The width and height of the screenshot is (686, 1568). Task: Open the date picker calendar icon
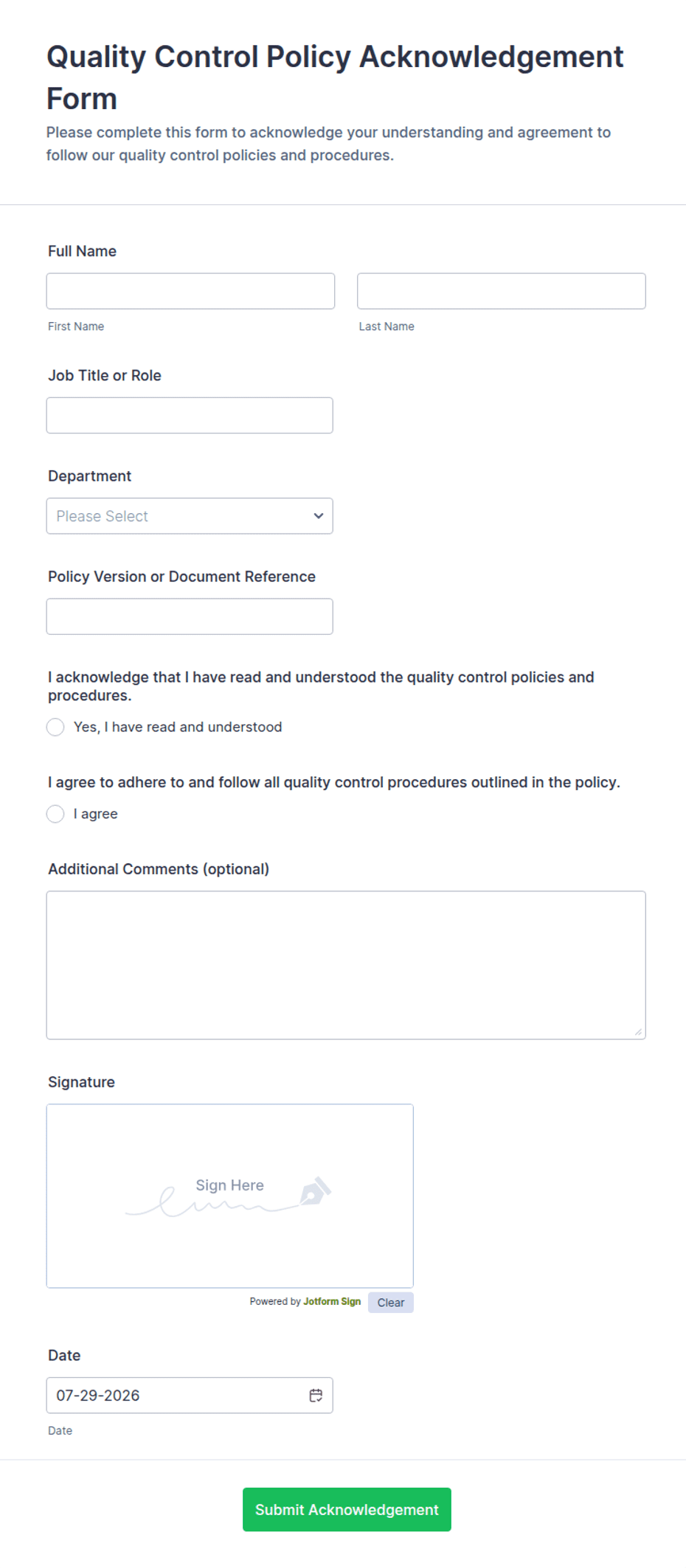[x=316, y=1395]
